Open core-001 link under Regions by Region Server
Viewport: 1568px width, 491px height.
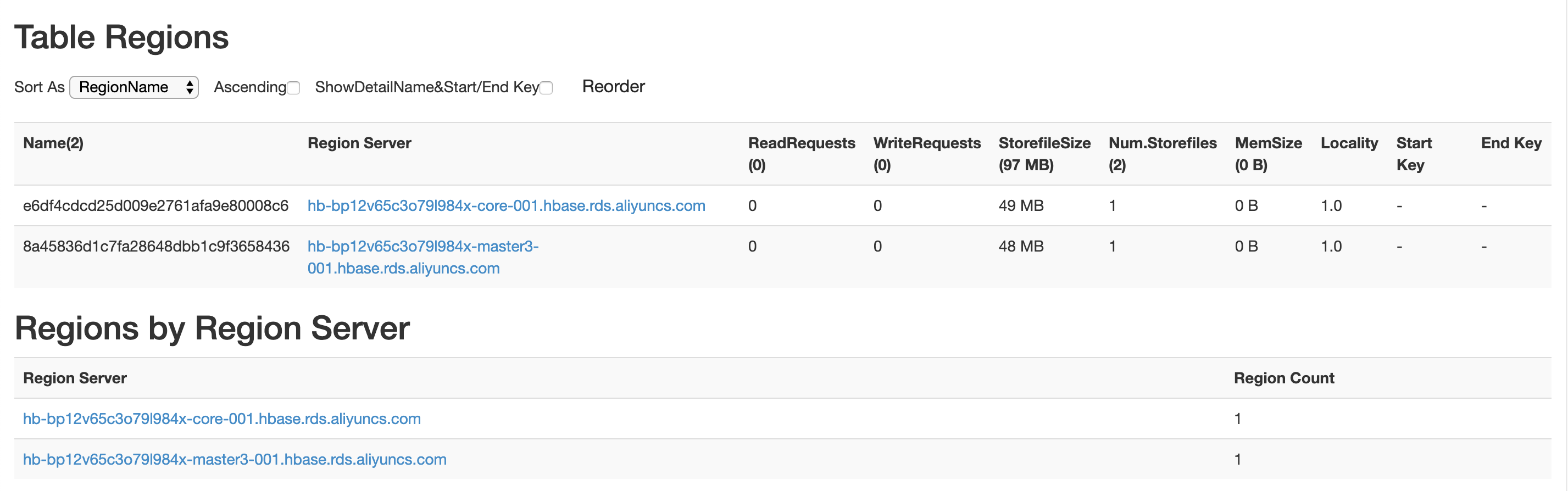tap(221, 419)
